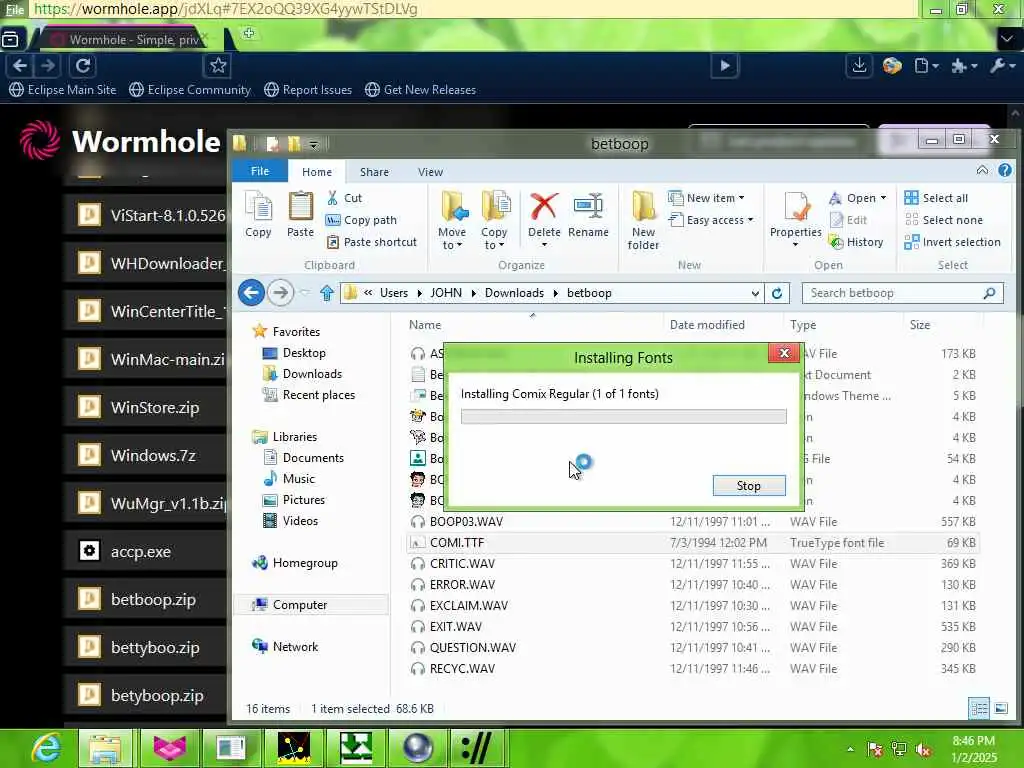The height and width of the screenshot is (768, 1024).
Task: Click the Cut scissors command
Action: coord(344,198)
